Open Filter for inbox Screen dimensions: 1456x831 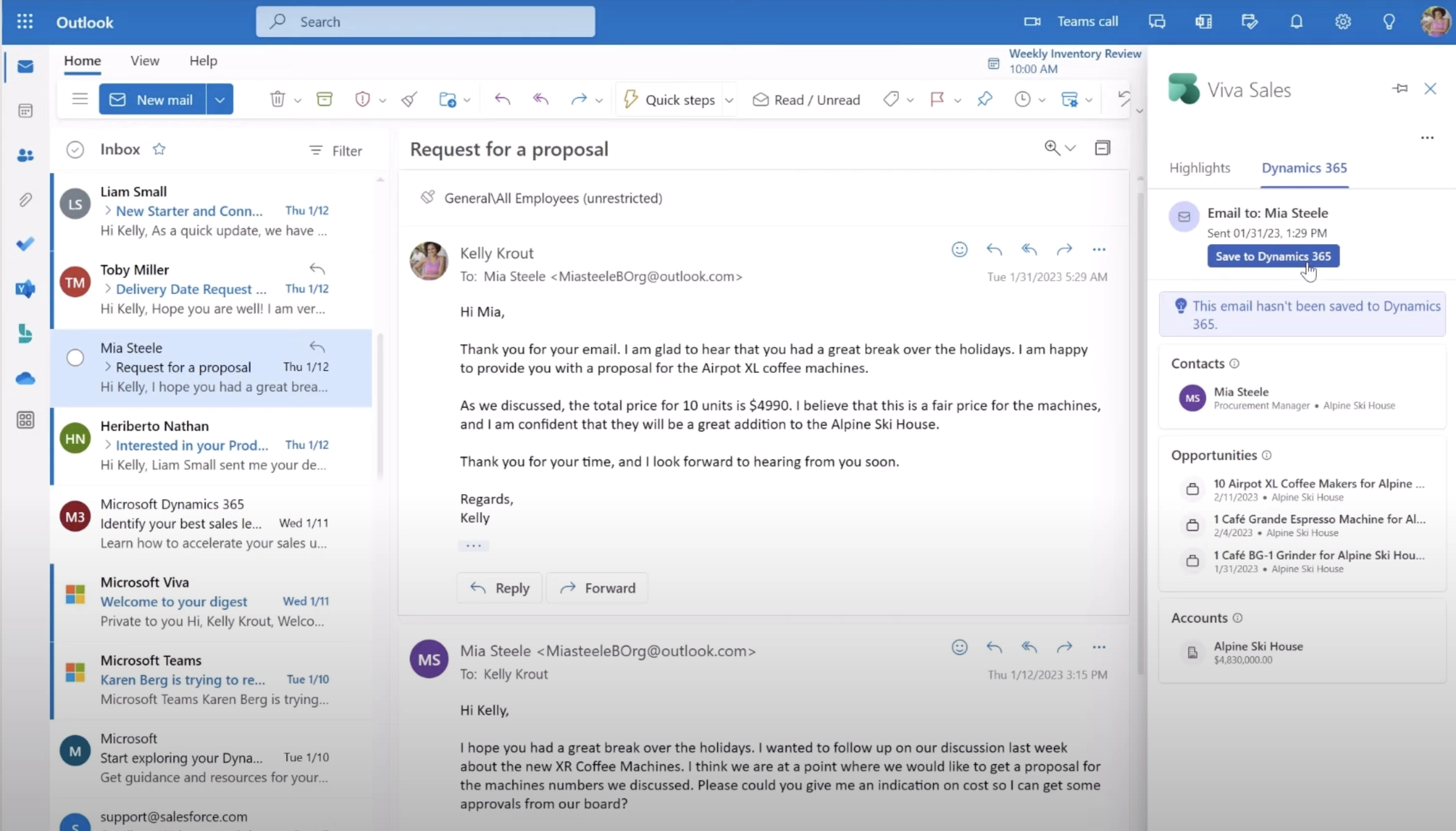pos(335,151)
